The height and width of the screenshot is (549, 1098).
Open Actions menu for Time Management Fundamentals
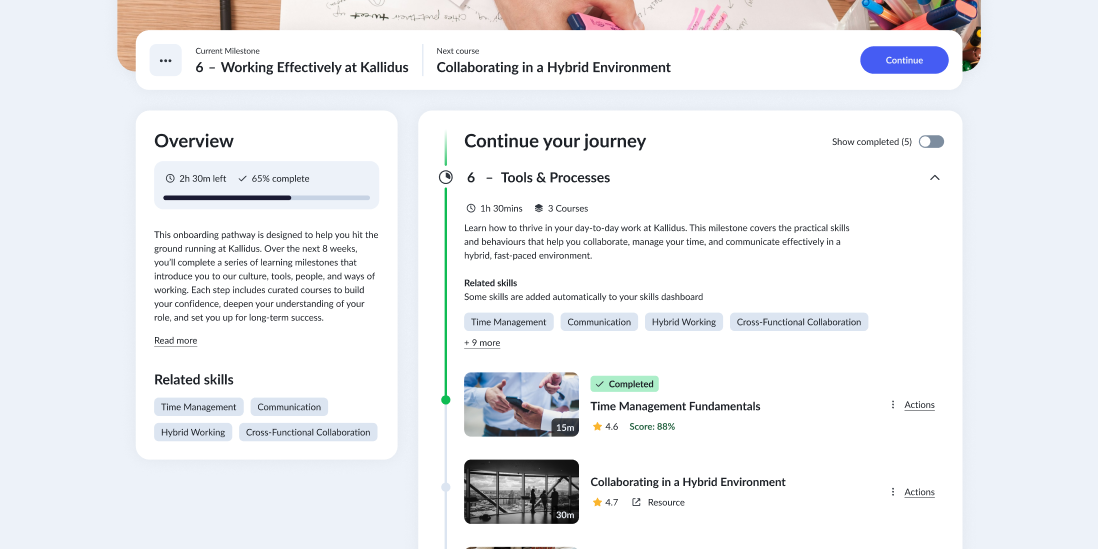pyautogui.click(x=919, y=405)
